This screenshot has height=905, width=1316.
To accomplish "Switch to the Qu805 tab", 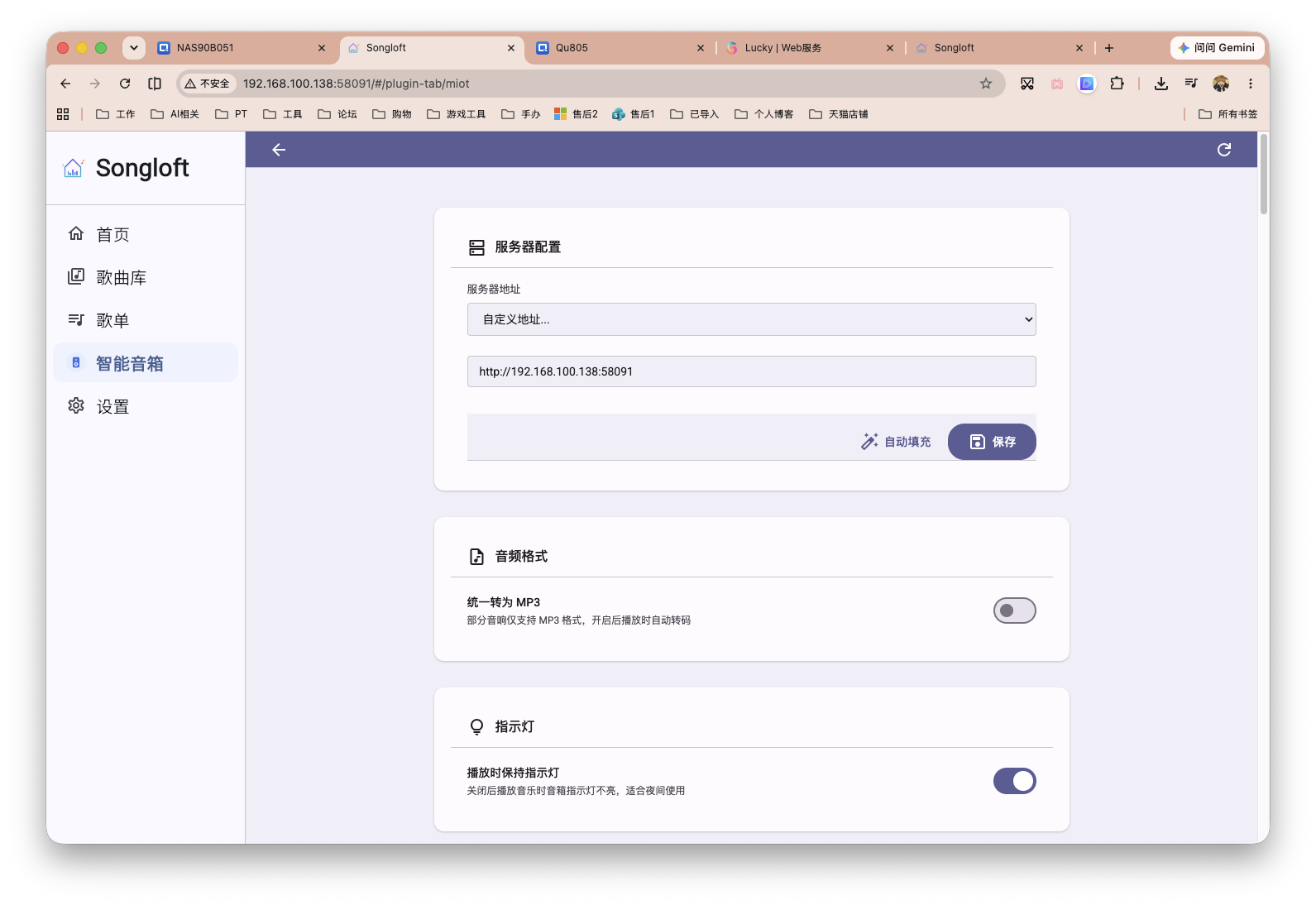I will click(621, 48).
